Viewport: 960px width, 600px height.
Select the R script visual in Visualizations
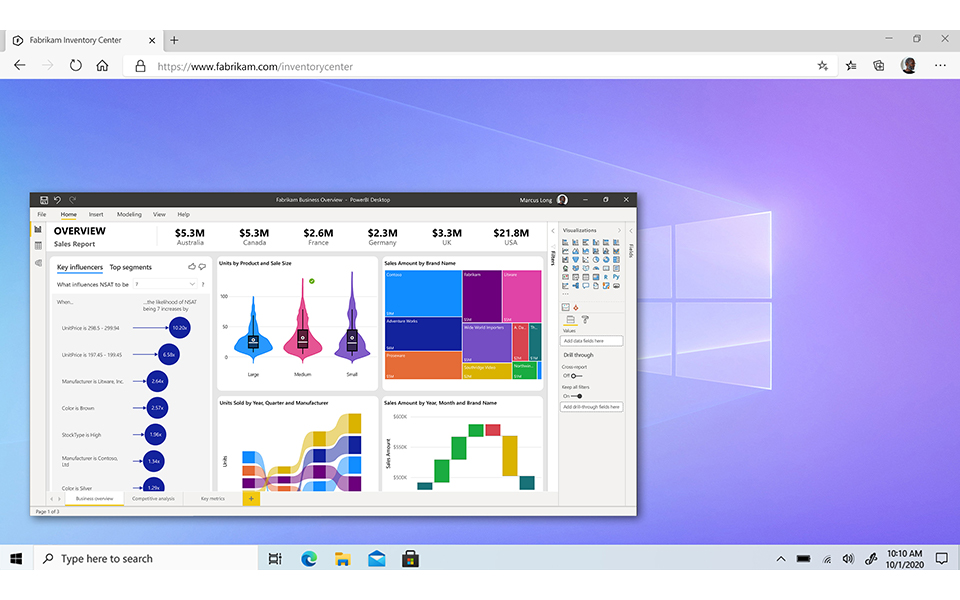(605, 276)
